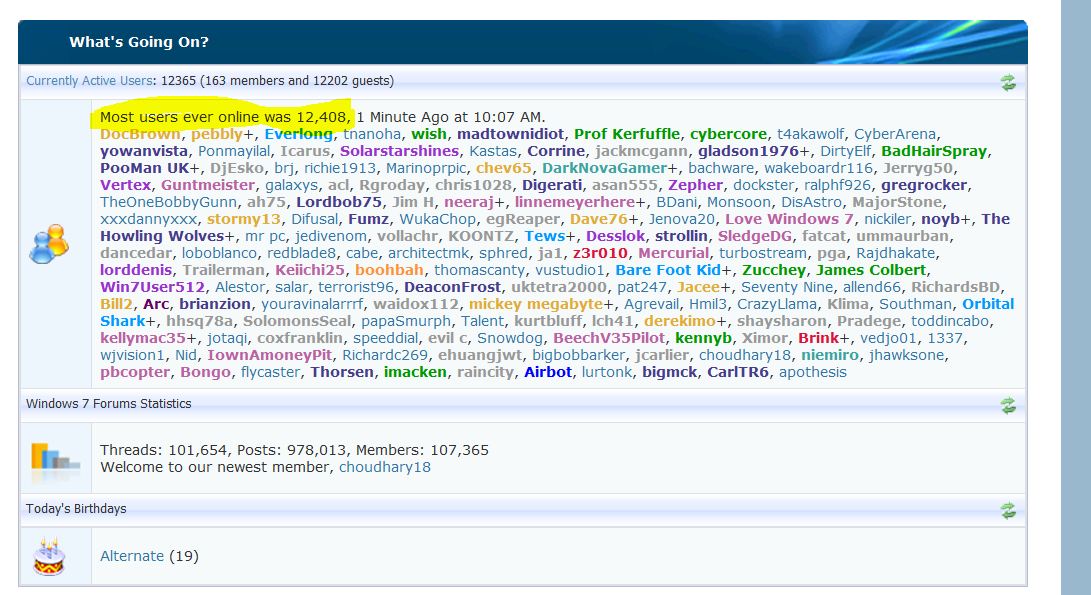Select user Win7User512

[152, 287]
